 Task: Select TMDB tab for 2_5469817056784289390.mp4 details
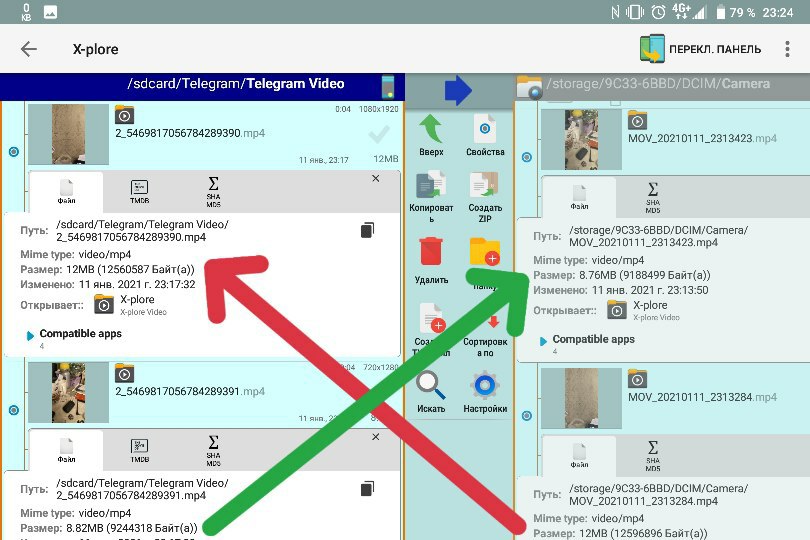click(x=139, y=192)
